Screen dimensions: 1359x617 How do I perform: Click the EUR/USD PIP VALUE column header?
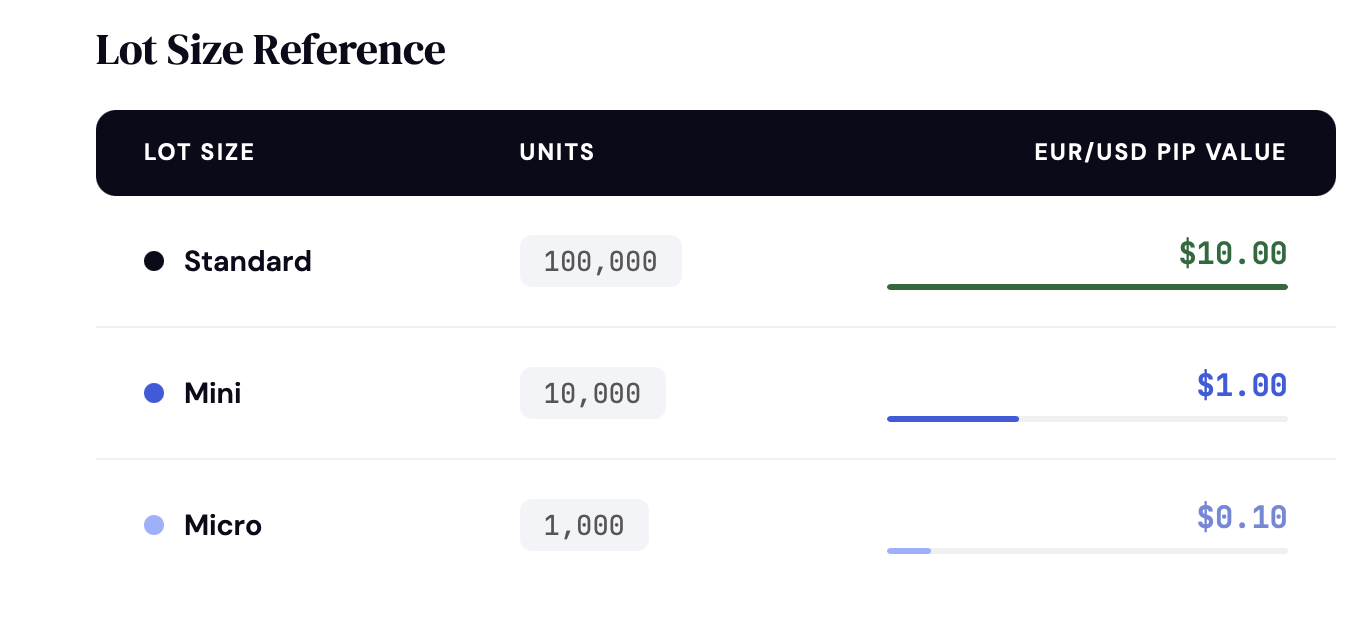pos(1161,153)
